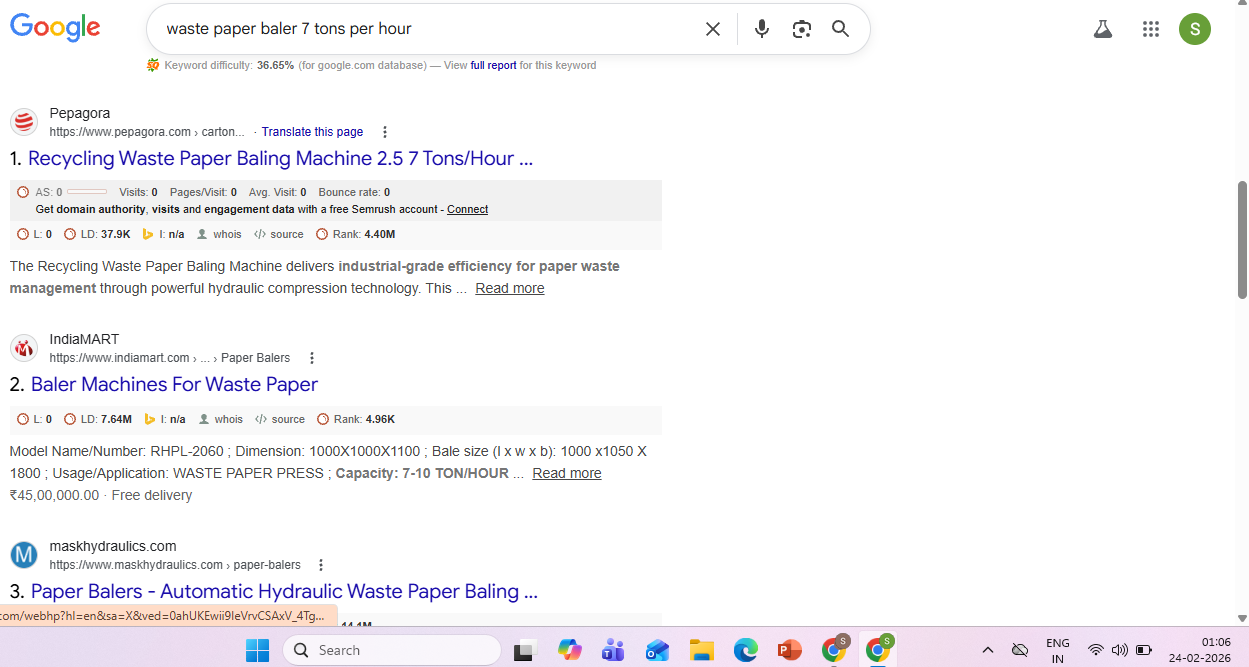Open "Paper Balers - Automatic Hydraulic" result
The height and width of the screenshot is (667, 1249).
click(284, 591)
